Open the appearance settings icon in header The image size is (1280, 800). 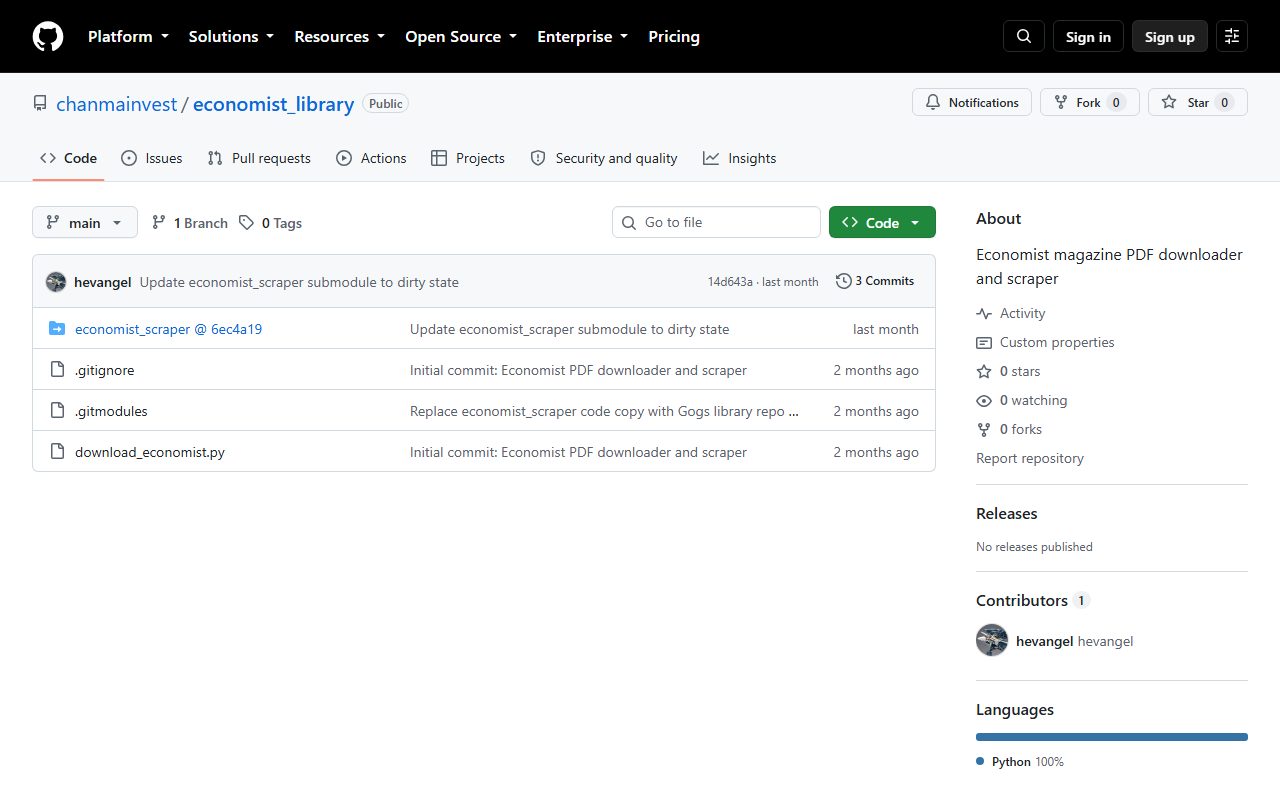tap(1232, 37)
